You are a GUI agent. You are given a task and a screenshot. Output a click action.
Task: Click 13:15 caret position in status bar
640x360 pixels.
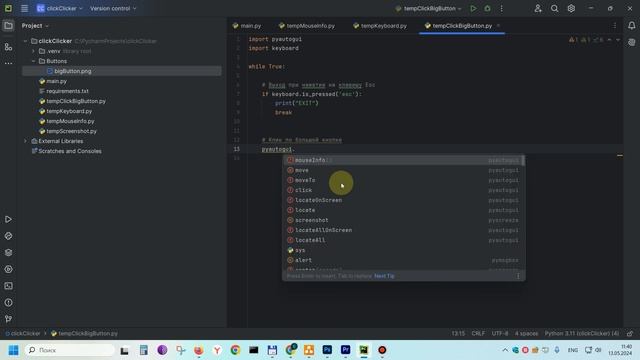click(458, 333)
